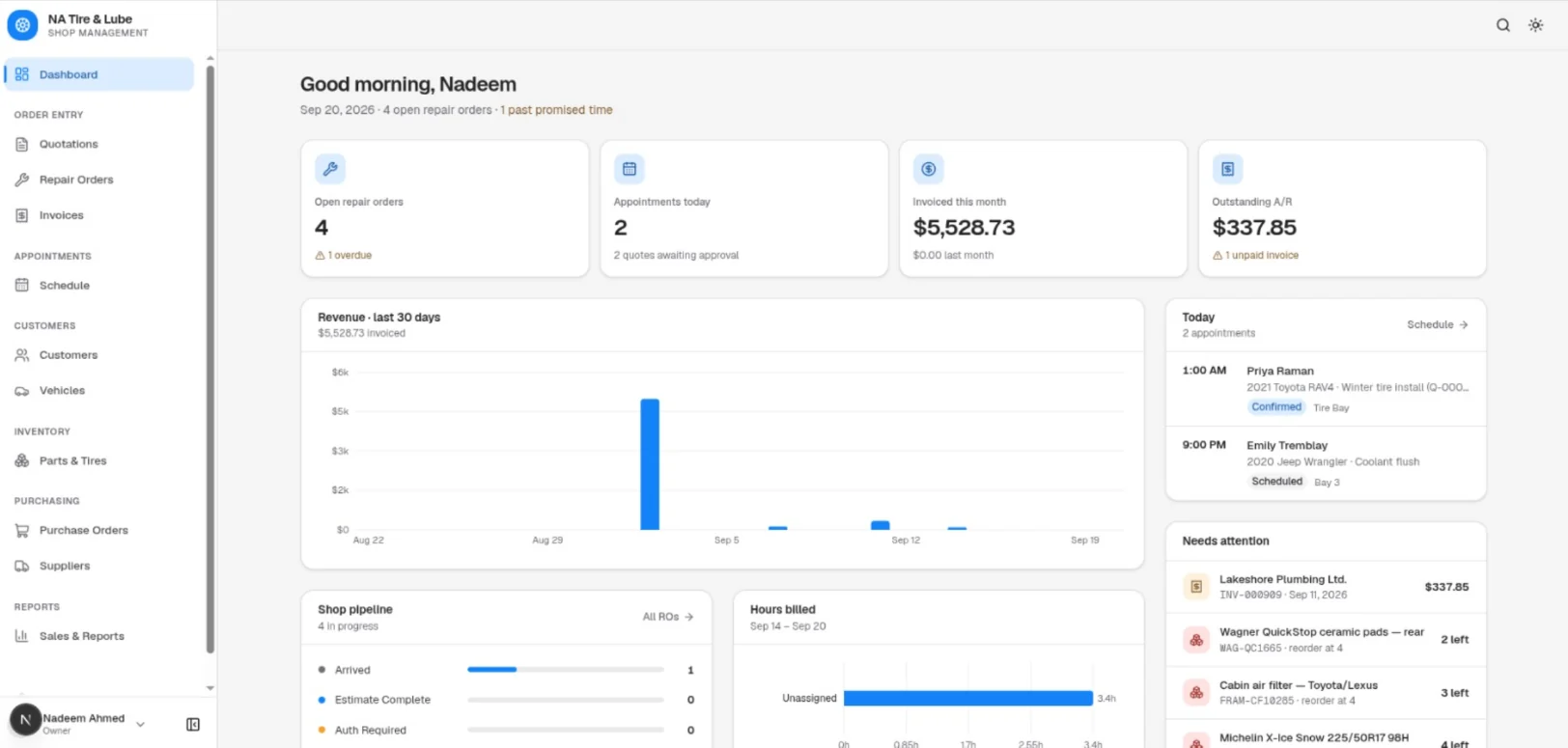Screen dimensions: 1568x748
Task: Click the Quotations document icon
Action: point(22,144)
